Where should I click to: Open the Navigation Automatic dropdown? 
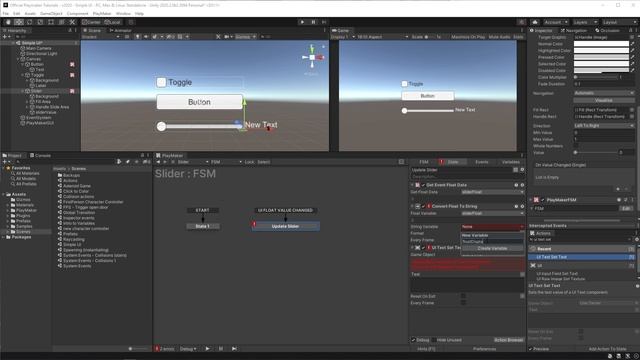pos(604,93)
